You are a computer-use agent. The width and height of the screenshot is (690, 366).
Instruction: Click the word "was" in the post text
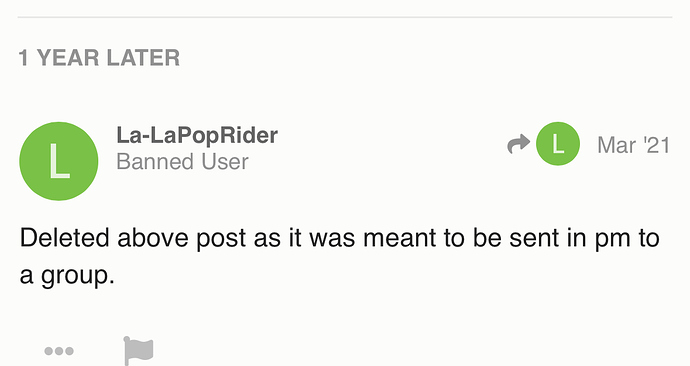pyautogui.click(x=332, y=240)
